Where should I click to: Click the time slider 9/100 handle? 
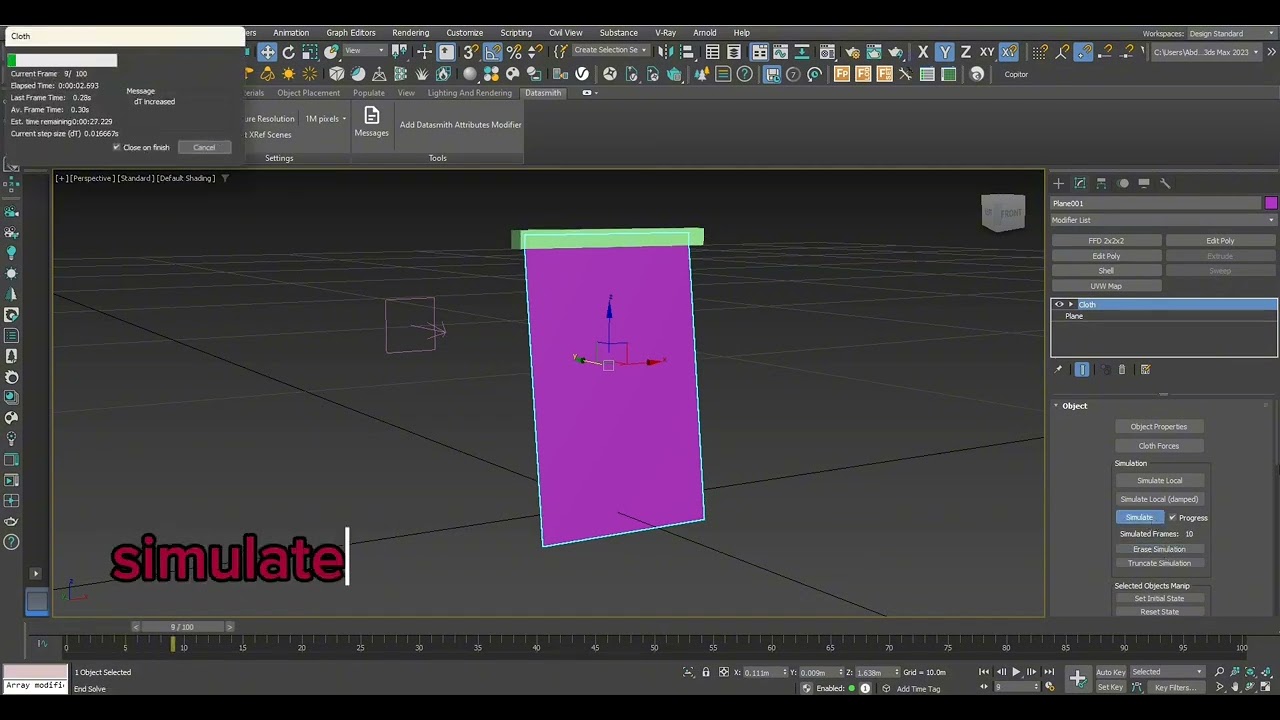[x=182, y=627]
